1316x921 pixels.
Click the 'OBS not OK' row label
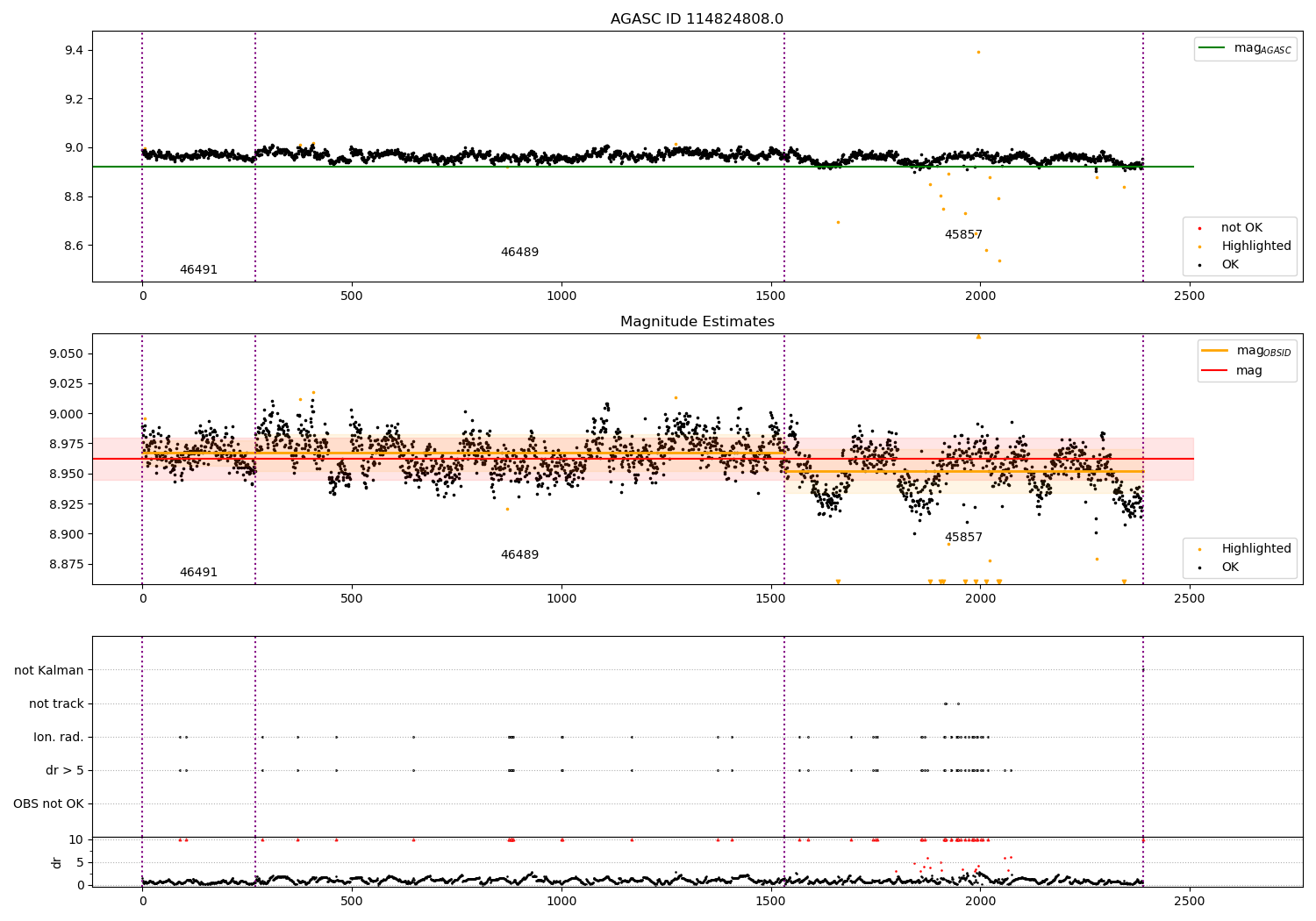48,803
